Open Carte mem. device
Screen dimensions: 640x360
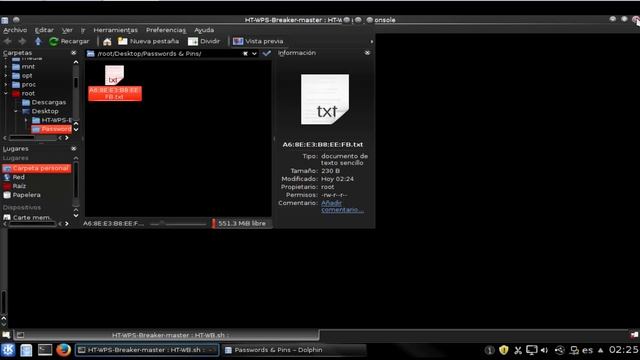pos(27,218)
